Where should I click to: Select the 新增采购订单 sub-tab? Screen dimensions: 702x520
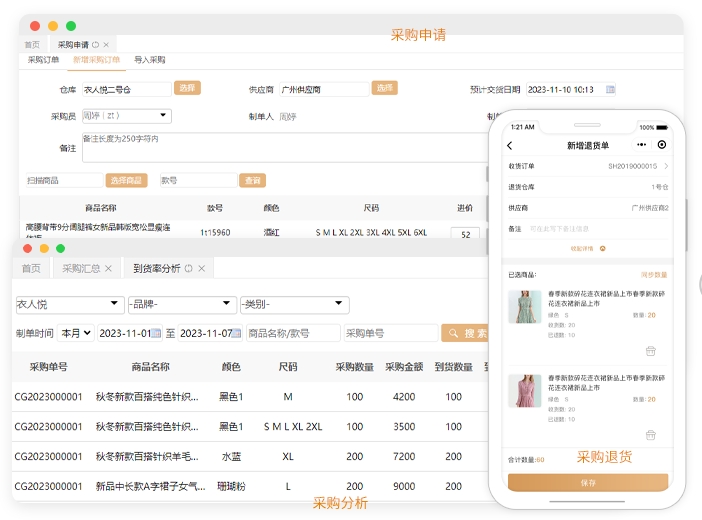[x=97, y=60]
